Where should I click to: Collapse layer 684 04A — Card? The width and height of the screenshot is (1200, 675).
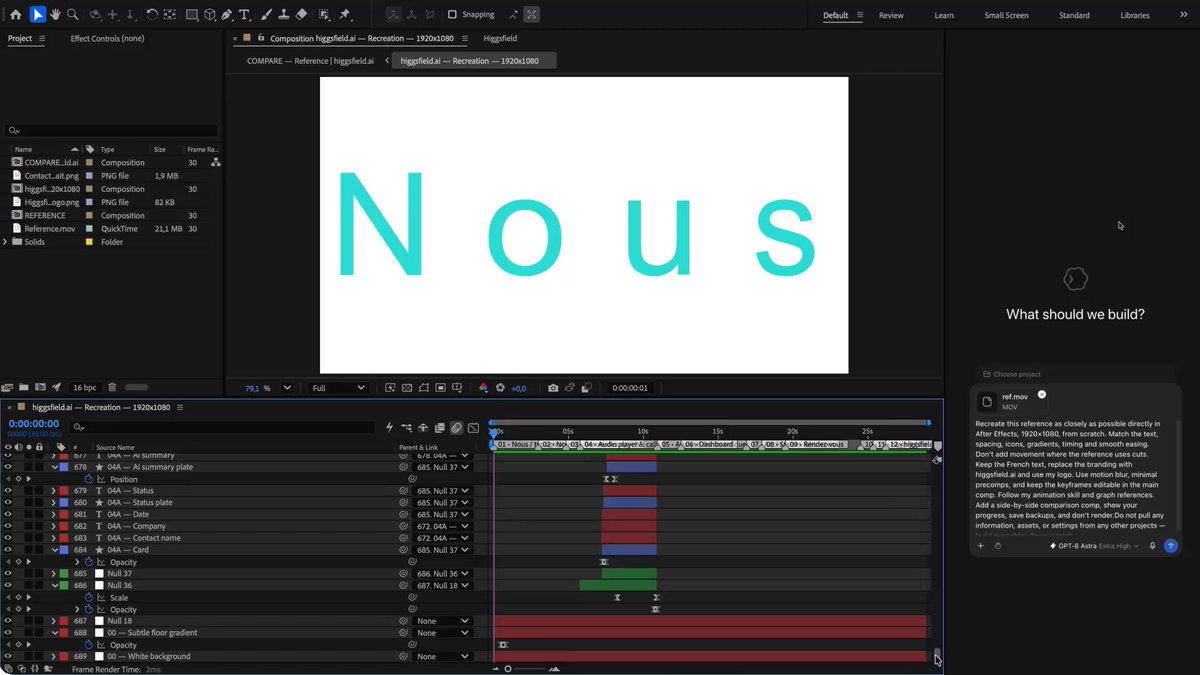54,550
